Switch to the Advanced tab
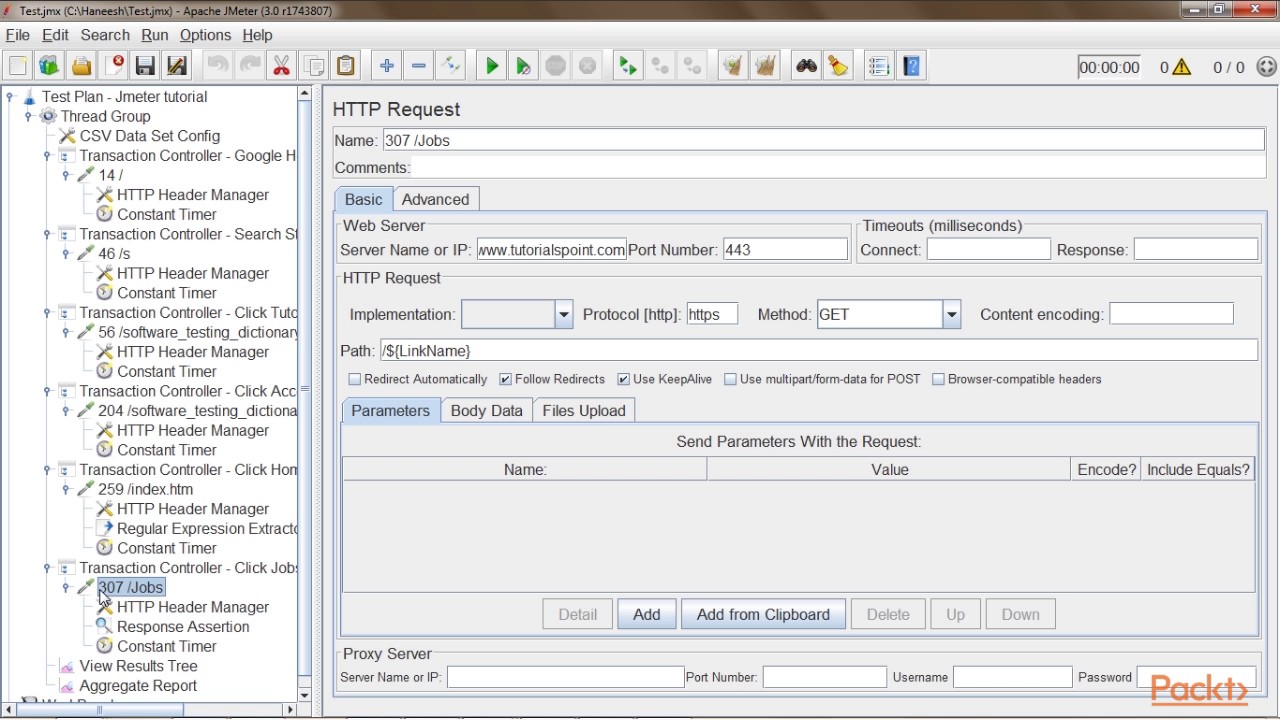Screen dimensions: 1280x720 click(435, 199)
